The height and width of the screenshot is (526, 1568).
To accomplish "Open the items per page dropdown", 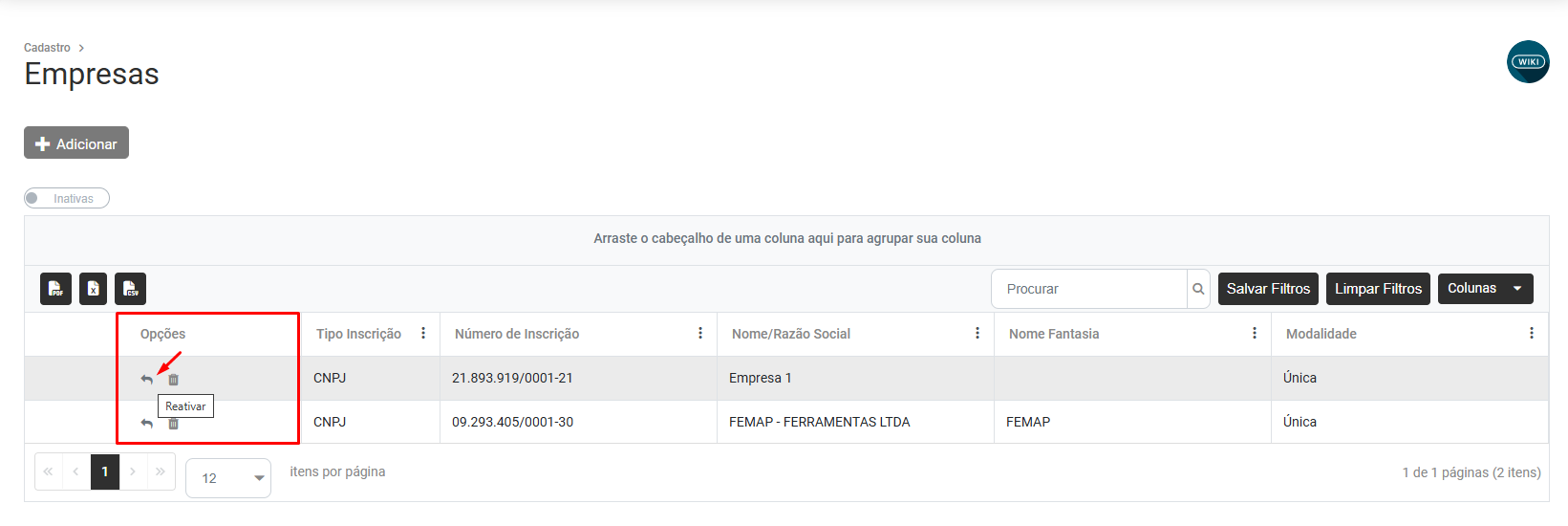I will [x=228, y=478].
